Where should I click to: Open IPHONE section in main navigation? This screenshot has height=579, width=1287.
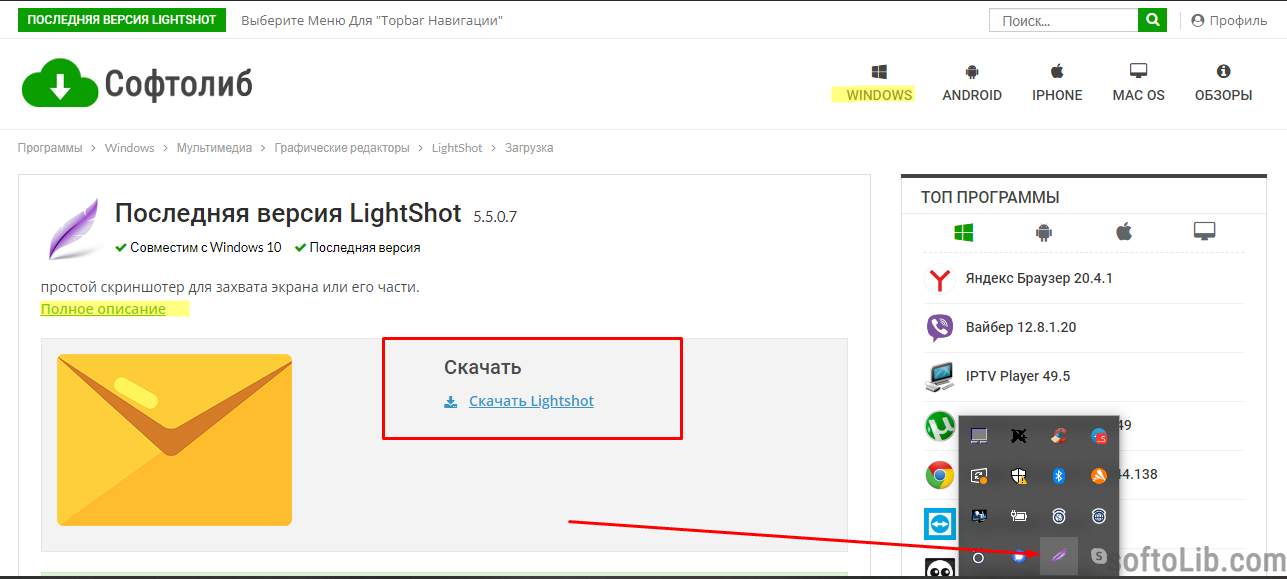coord(1057,85)
